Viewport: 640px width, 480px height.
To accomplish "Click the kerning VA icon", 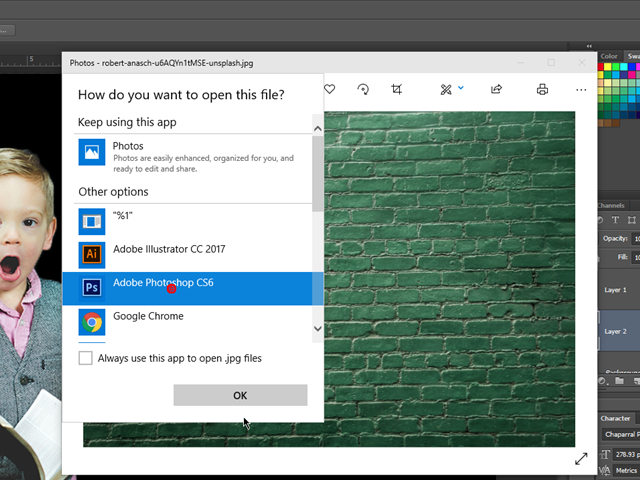I will click(x=604, y=471).
